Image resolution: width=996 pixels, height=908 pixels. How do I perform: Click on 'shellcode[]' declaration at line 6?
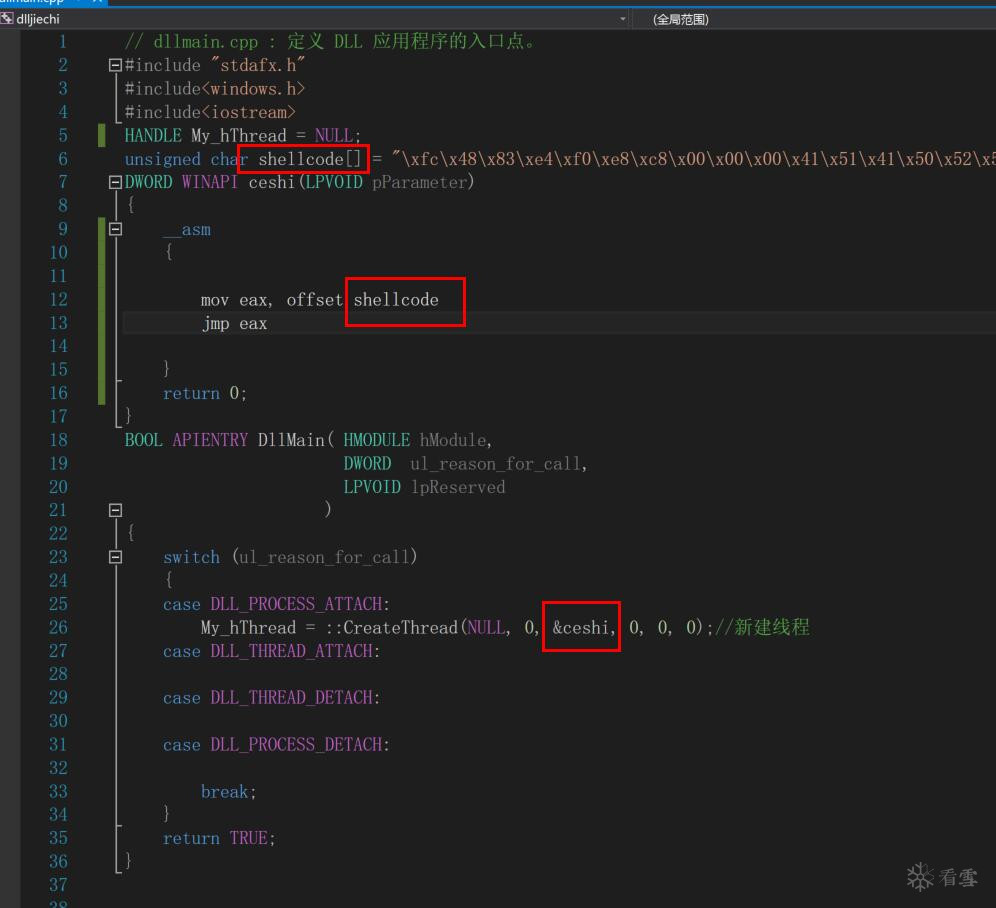click(x=309, y=159)
